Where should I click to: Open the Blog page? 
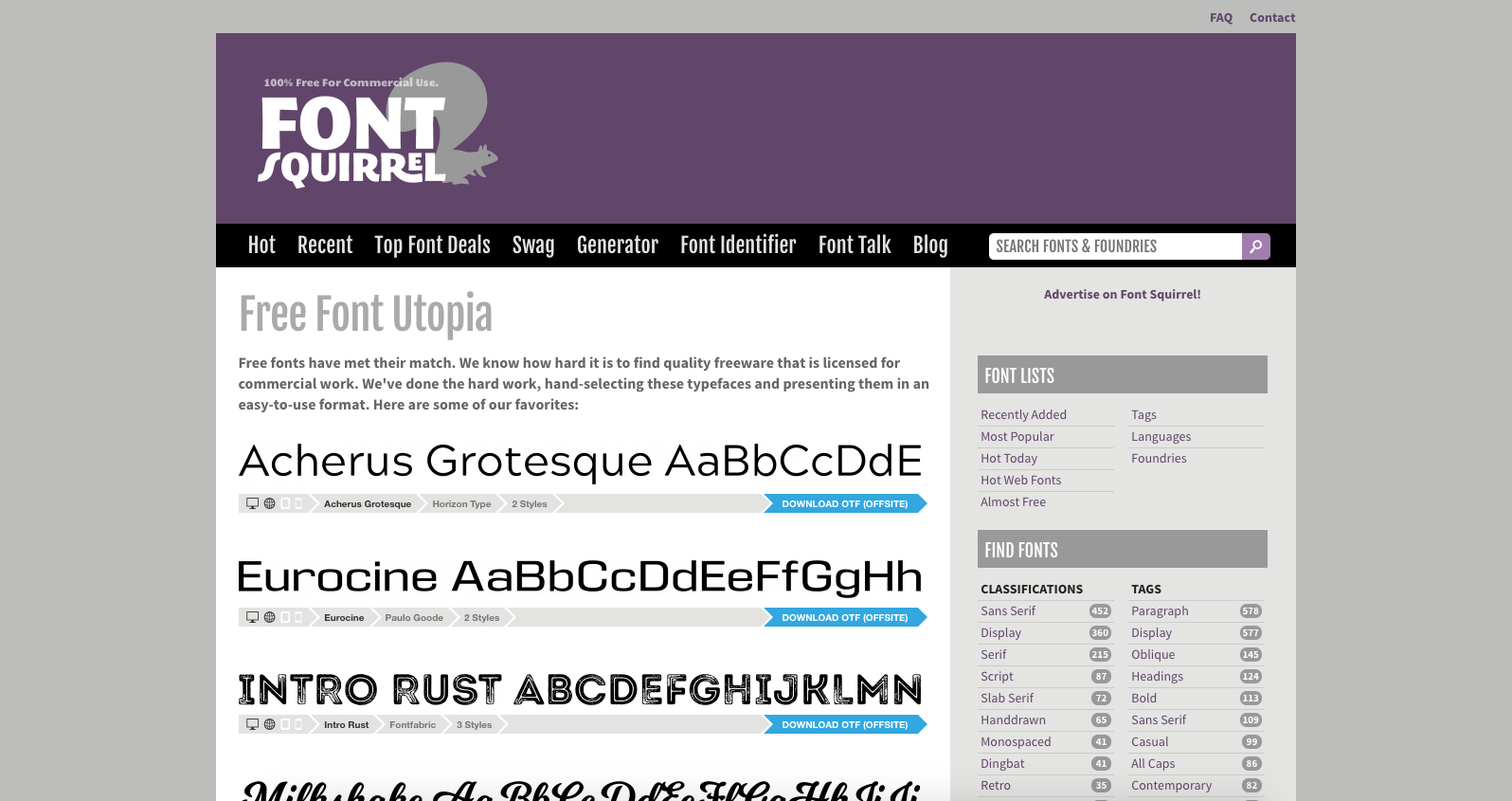[x=930, y=246]
